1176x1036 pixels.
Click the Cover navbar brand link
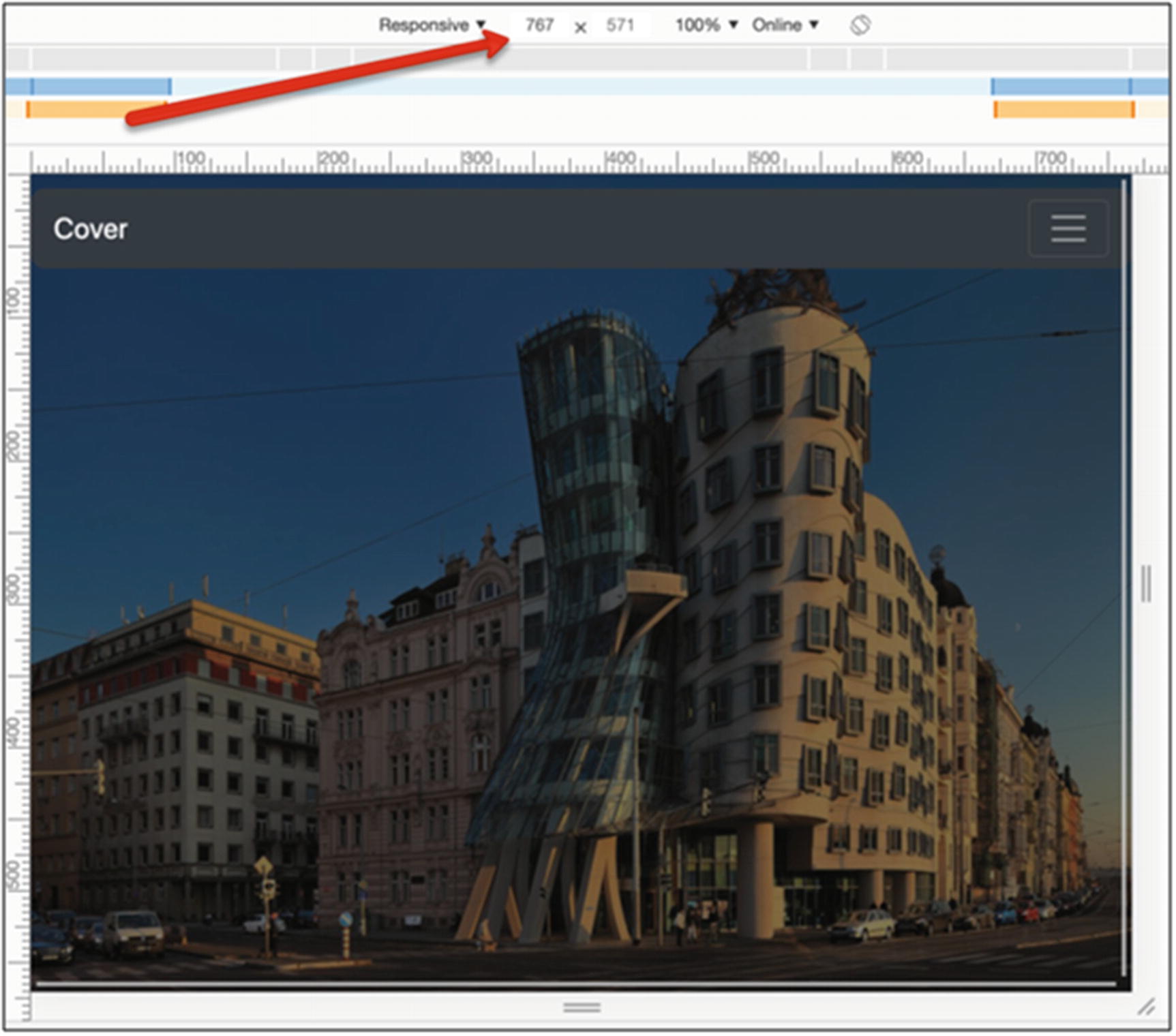click(x=91, y=230)
